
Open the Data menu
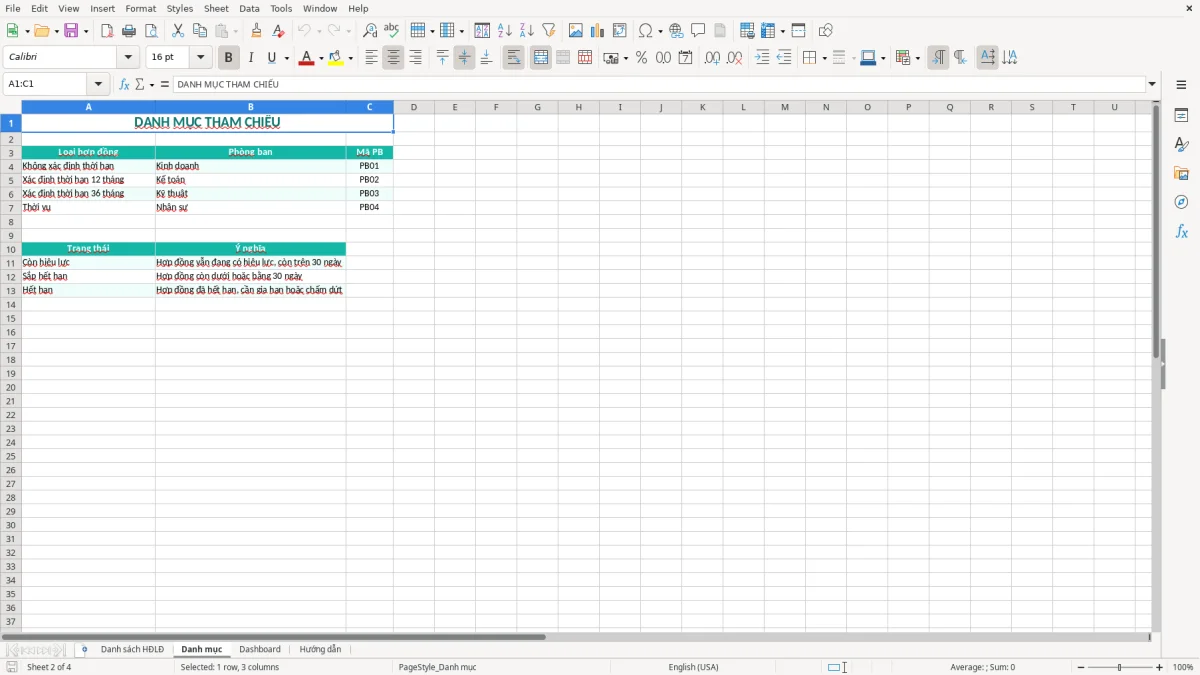[249, 8]
